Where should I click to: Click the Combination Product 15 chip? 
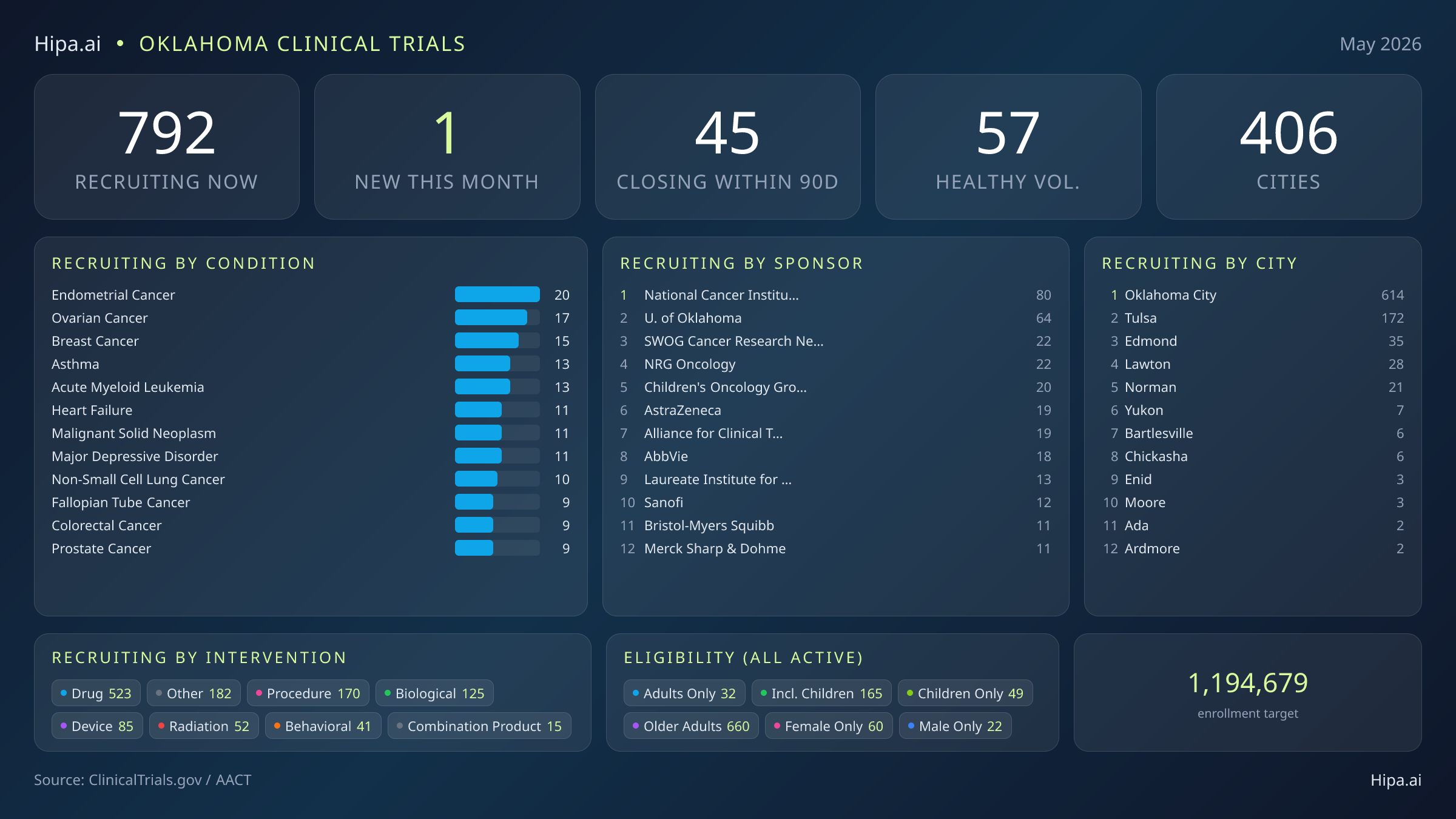(x=479, y=726)
